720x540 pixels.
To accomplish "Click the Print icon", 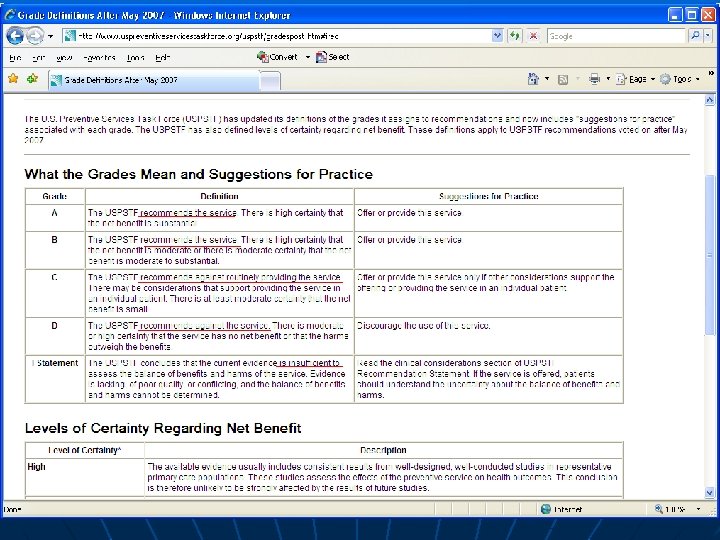I will (x=594, y=79).
